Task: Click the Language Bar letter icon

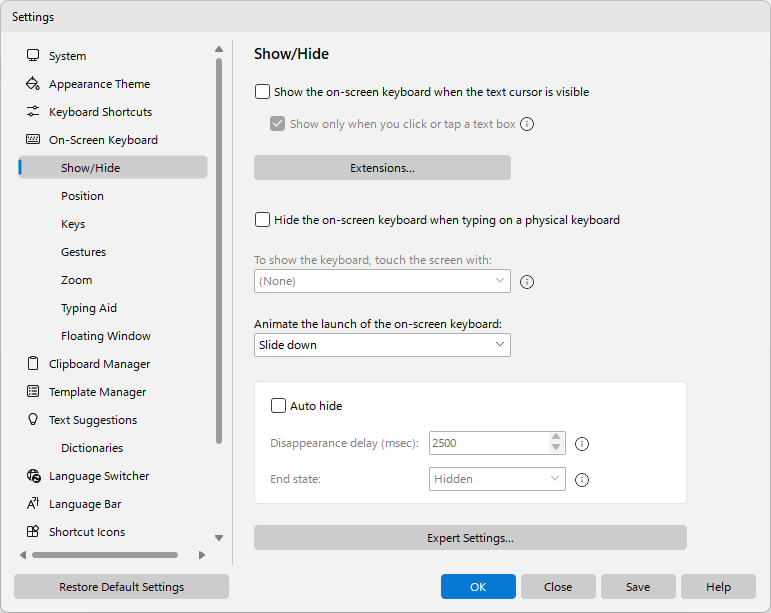Action: [33, 503]
